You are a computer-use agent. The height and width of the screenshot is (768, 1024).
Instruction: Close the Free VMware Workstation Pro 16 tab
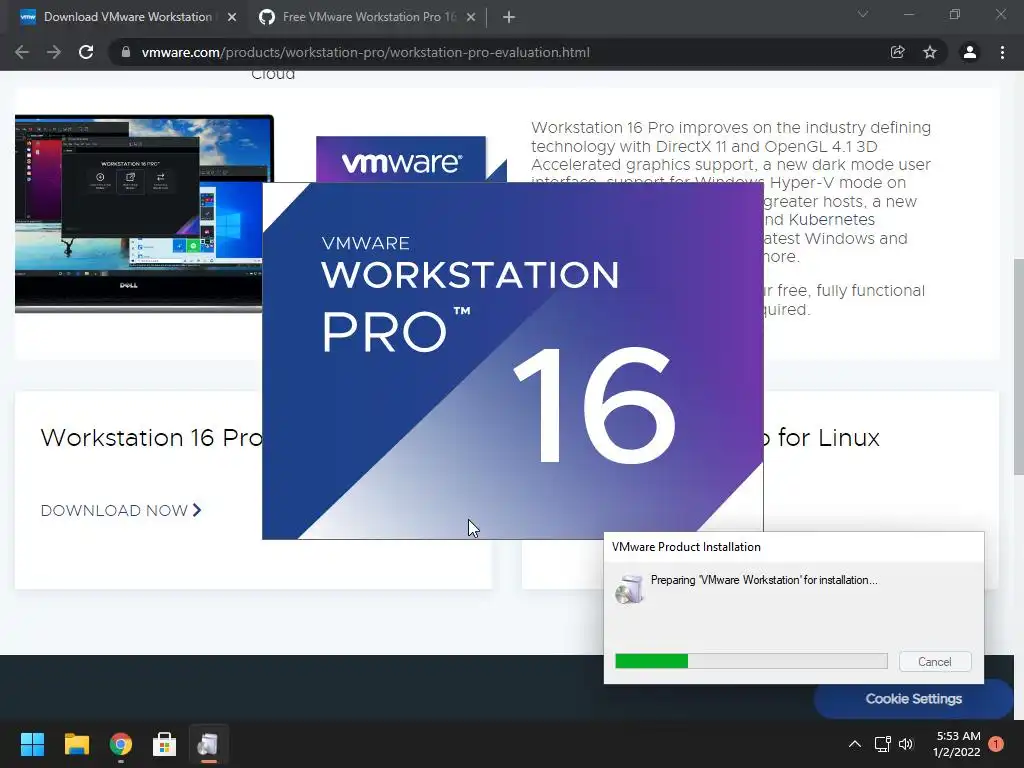[x=471, y=18]
